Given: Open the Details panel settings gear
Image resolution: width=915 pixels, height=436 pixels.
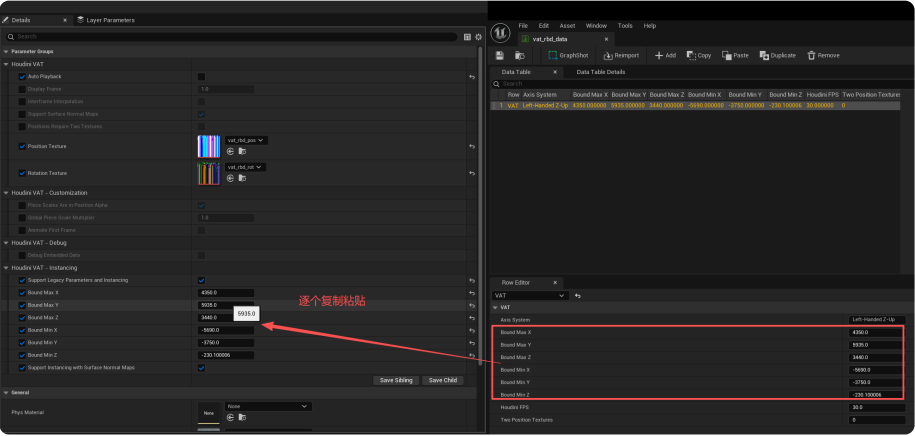Looking at the screenshot, I should [x=478, y=37].
